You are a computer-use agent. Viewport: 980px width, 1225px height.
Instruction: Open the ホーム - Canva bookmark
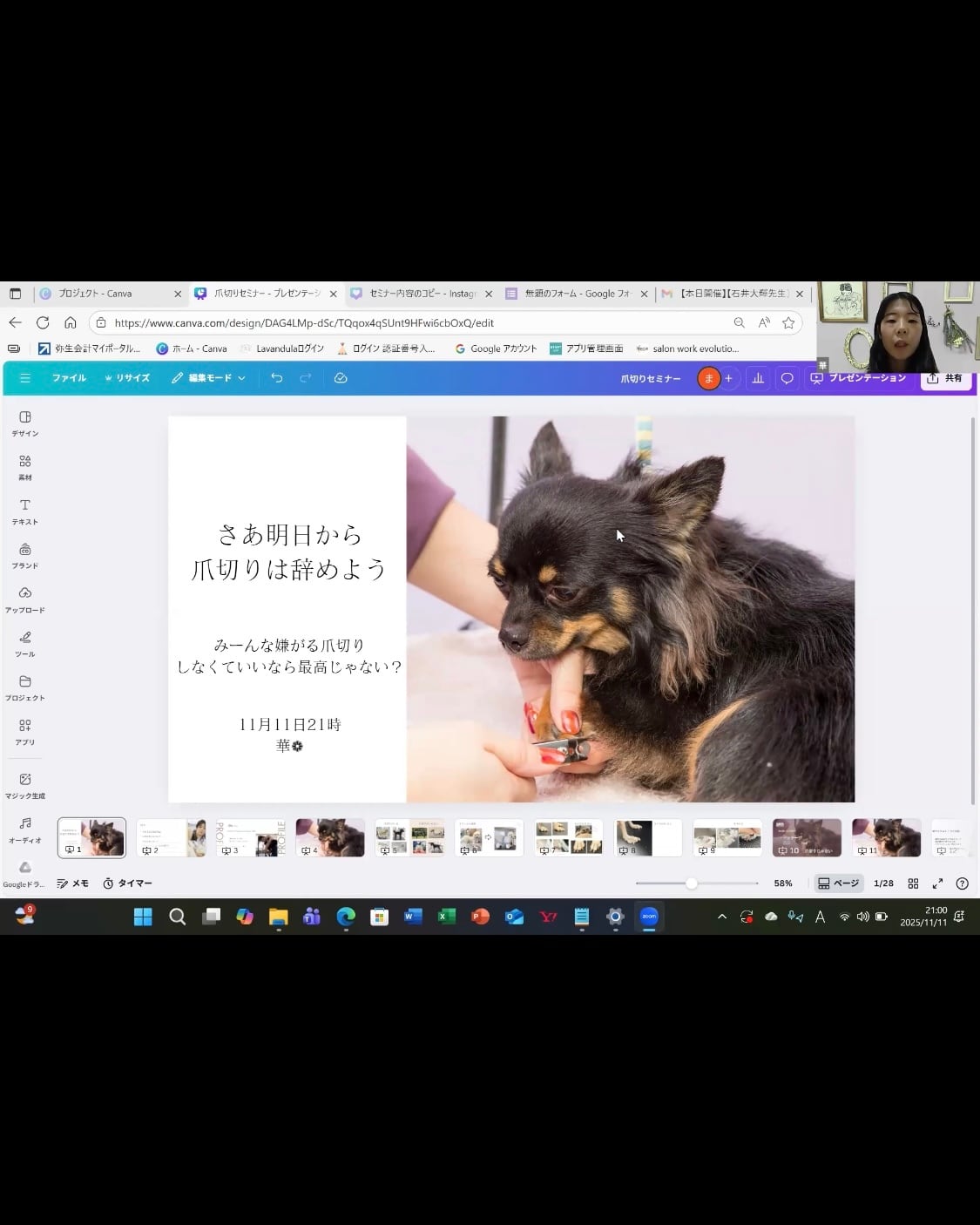pyautogui.click(x=192, y=349)
